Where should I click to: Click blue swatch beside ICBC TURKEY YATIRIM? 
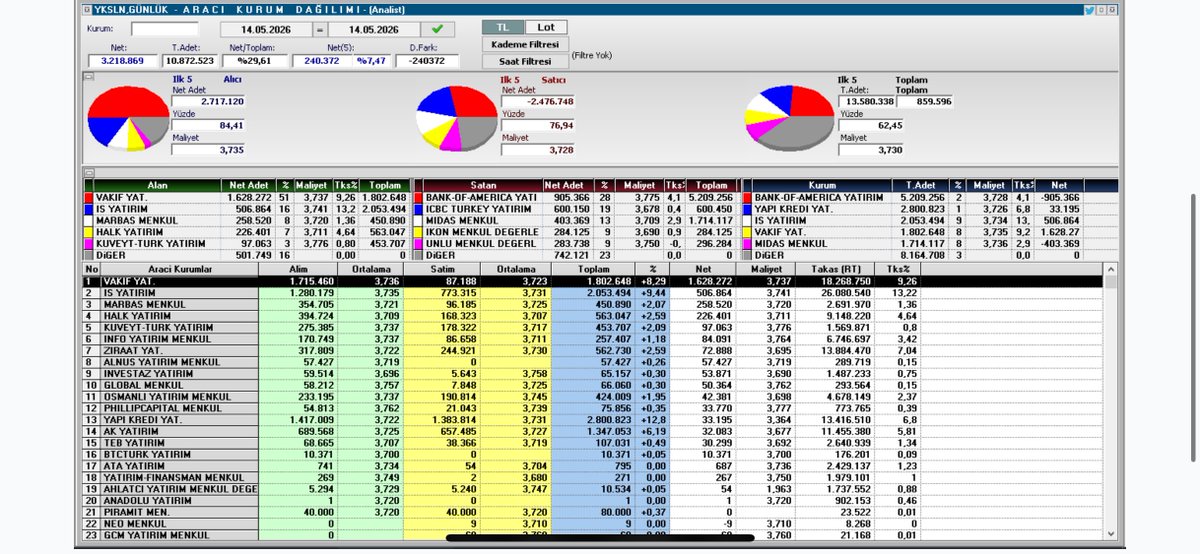coord(418,210)
